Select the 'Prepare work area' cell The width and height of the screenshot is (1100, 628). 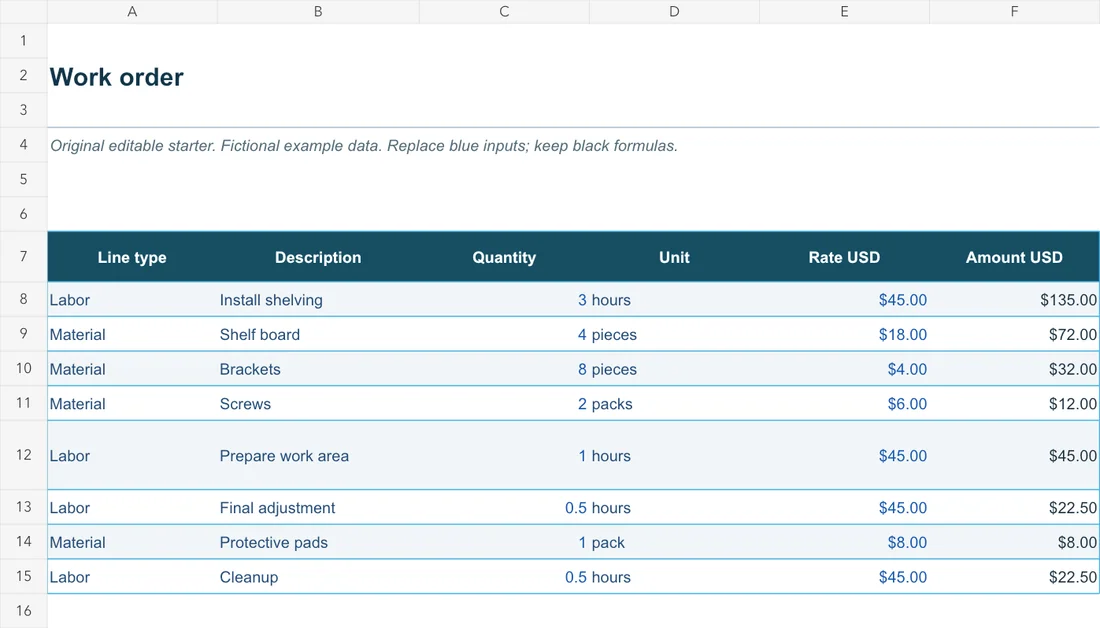(x=318, y=455)
